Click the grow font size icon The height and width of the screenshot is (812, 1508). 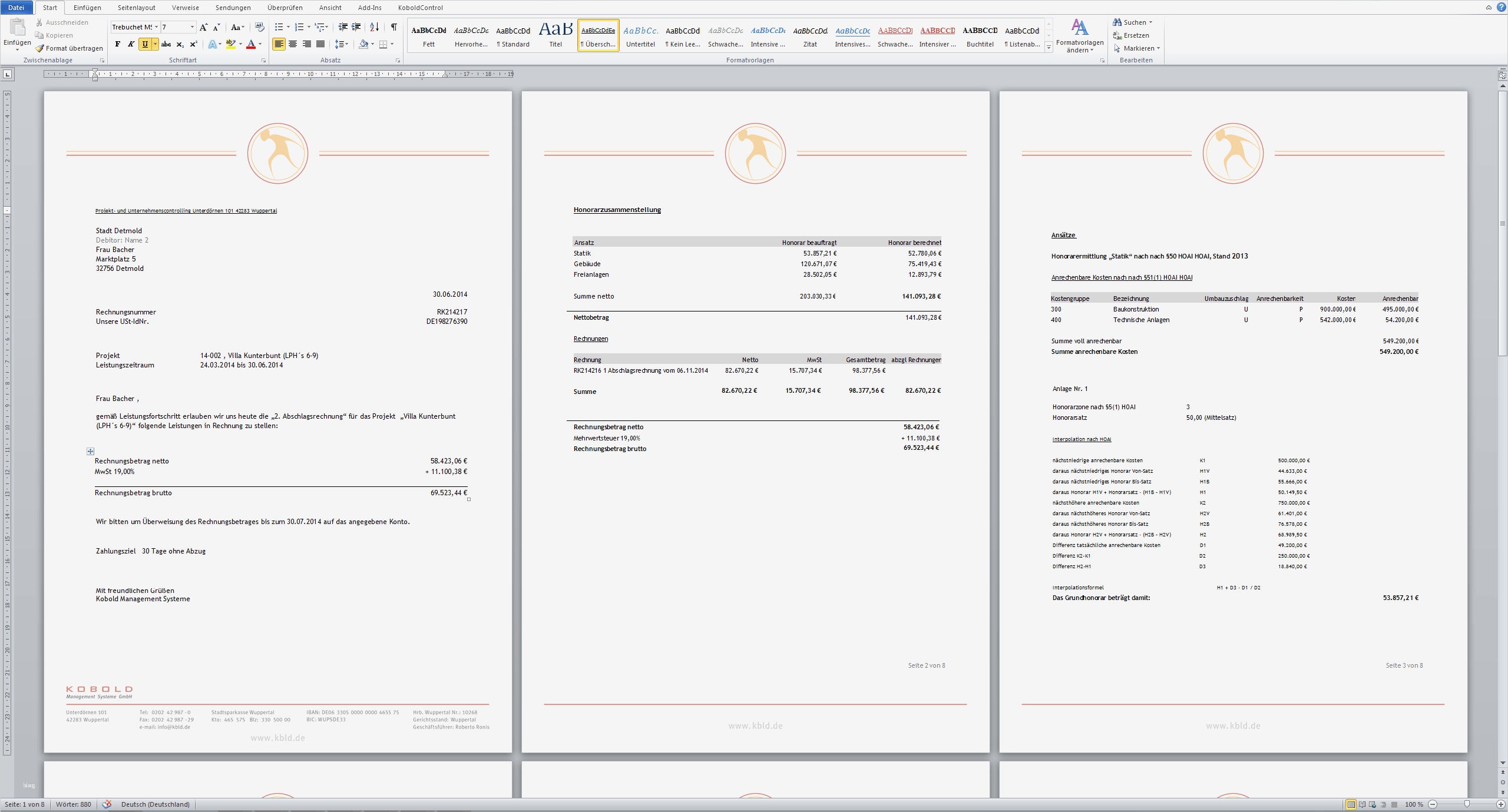203,27
